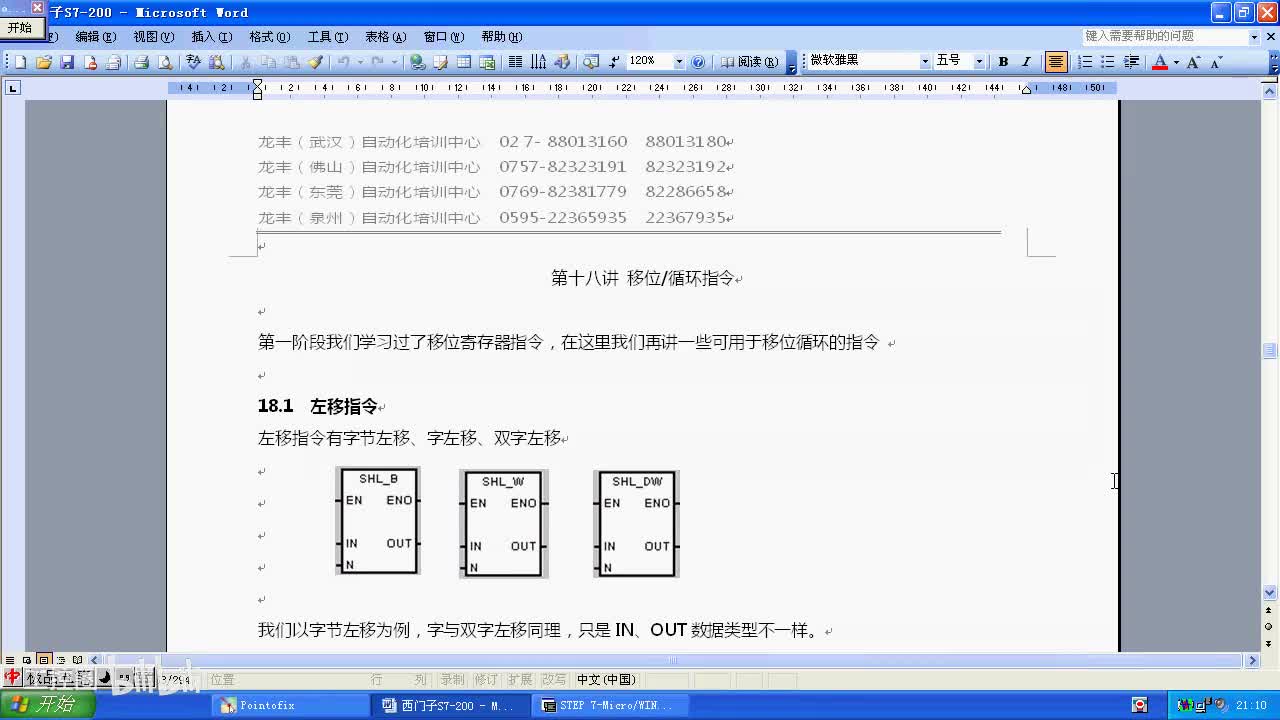Expand standard toolbar options chevron
Viewport: 1280px width, 720px height.
click(792, 63)
